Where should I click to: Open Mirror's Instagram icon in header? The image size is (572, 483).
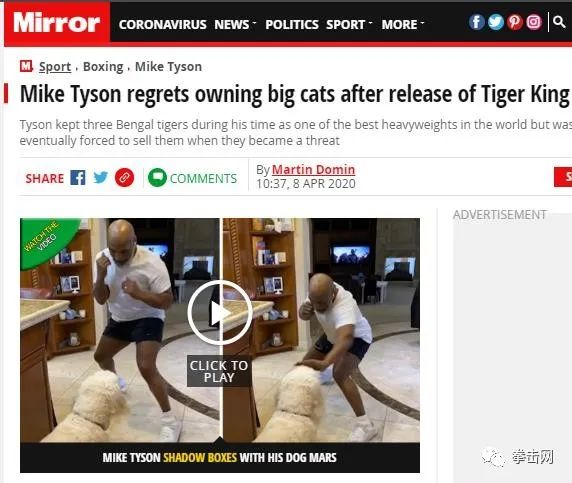[x=533, y=22]
